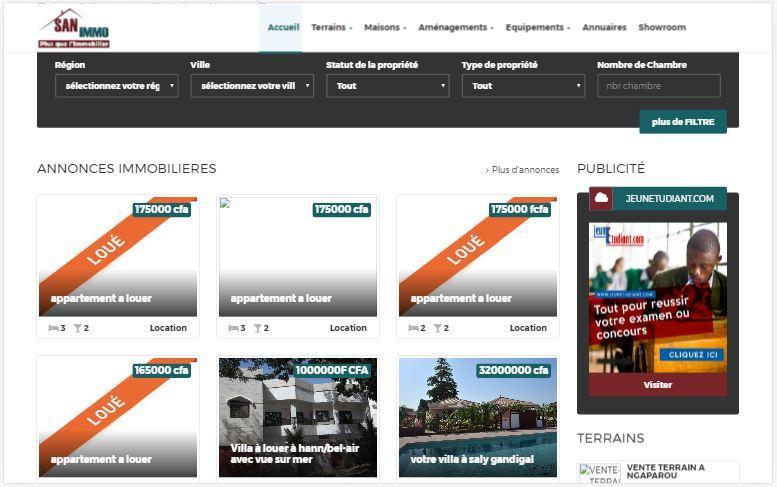Expand the Statut de la propriété dropdown
The width and height of the screenshot is (777, 487).
pos(388,86)
